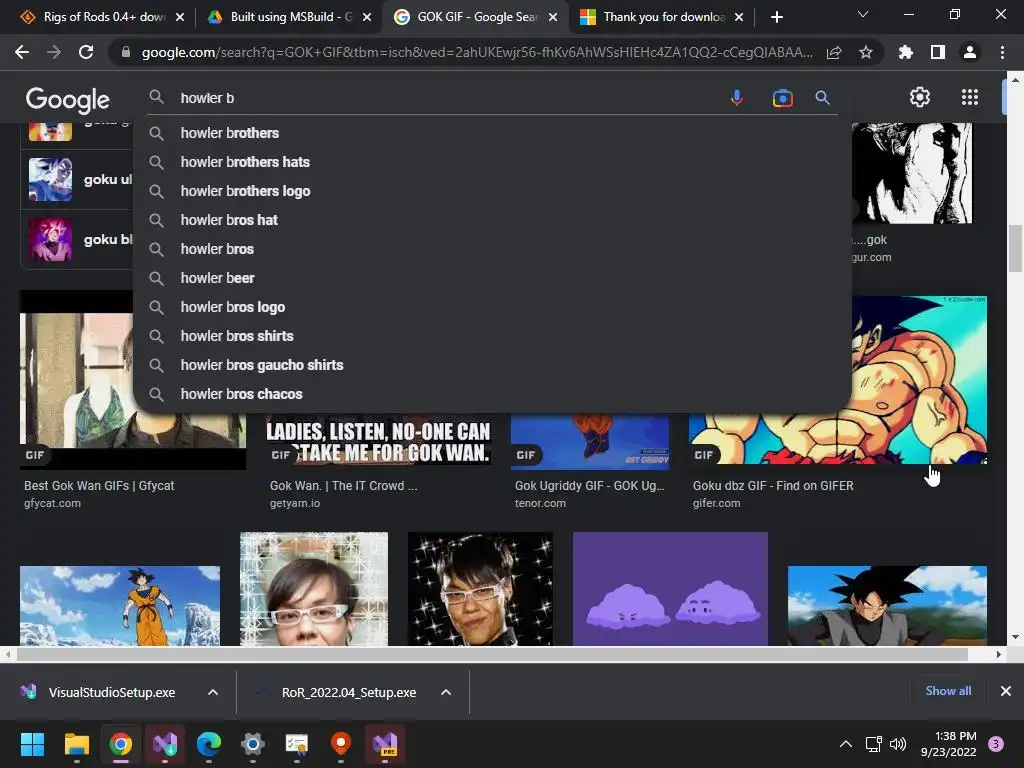Open 'Gok Wan. | The IT Crowd' result

point(344,486)
